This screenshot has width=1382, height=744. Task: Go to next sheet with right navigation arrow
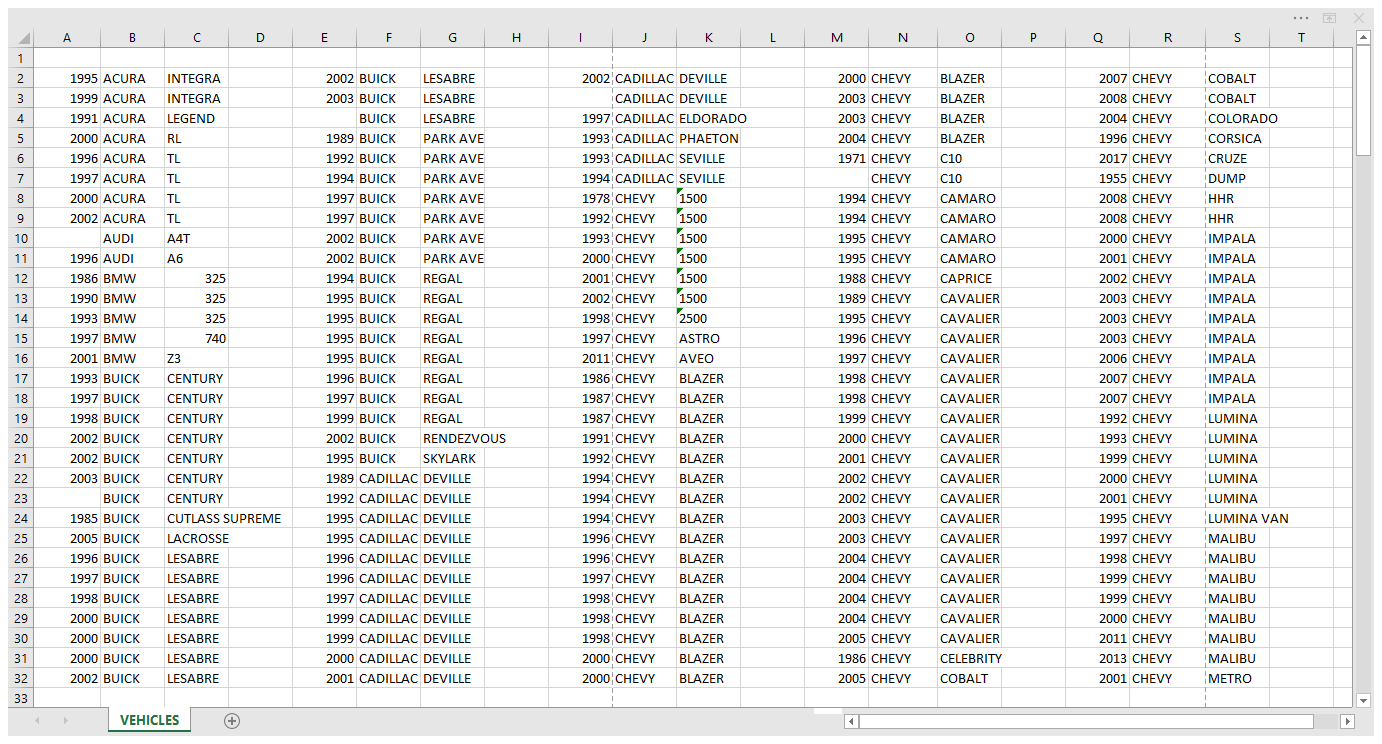point(66,720)
